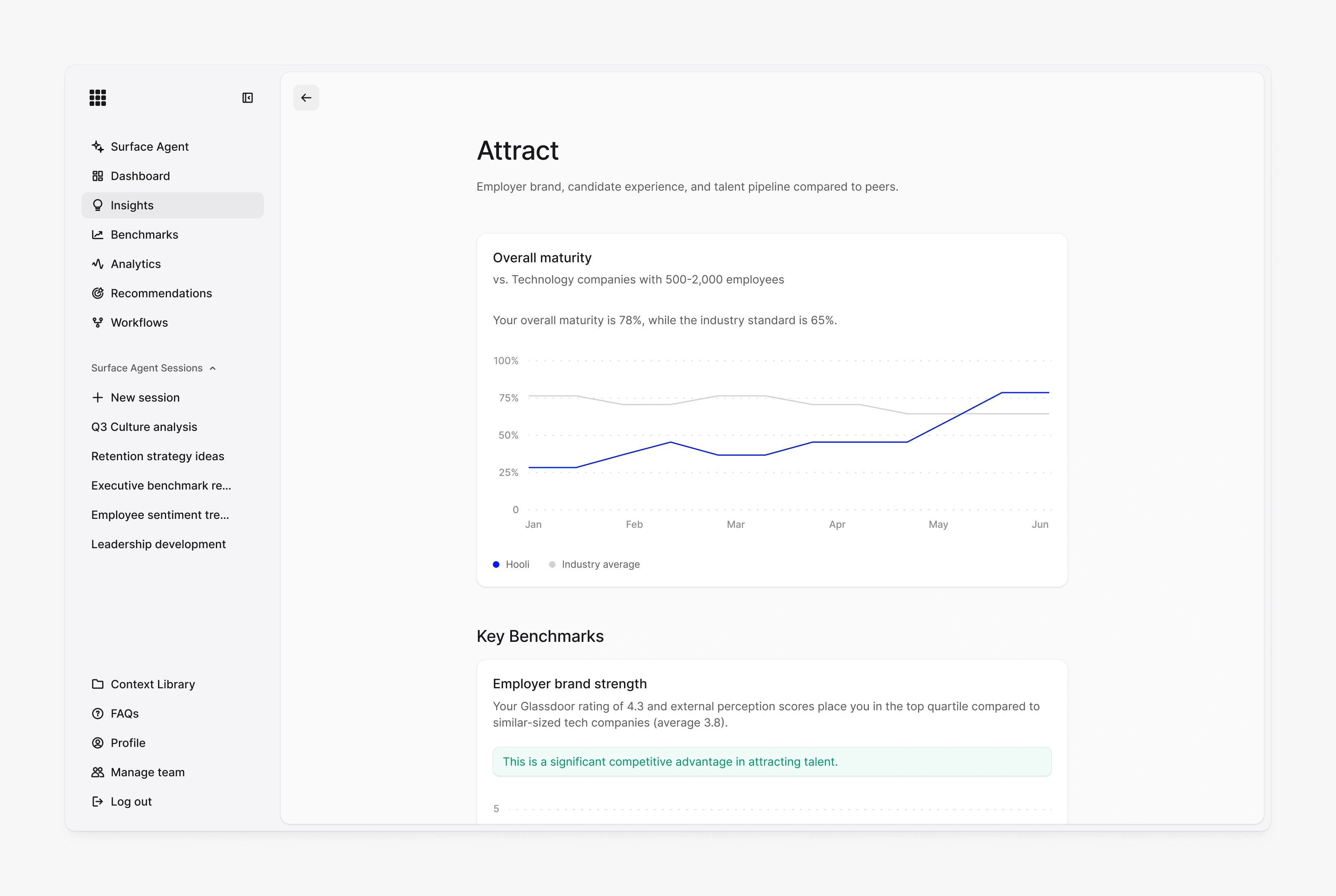
Task: Click the Manage team people icon
Action: (x=98, y=773)
